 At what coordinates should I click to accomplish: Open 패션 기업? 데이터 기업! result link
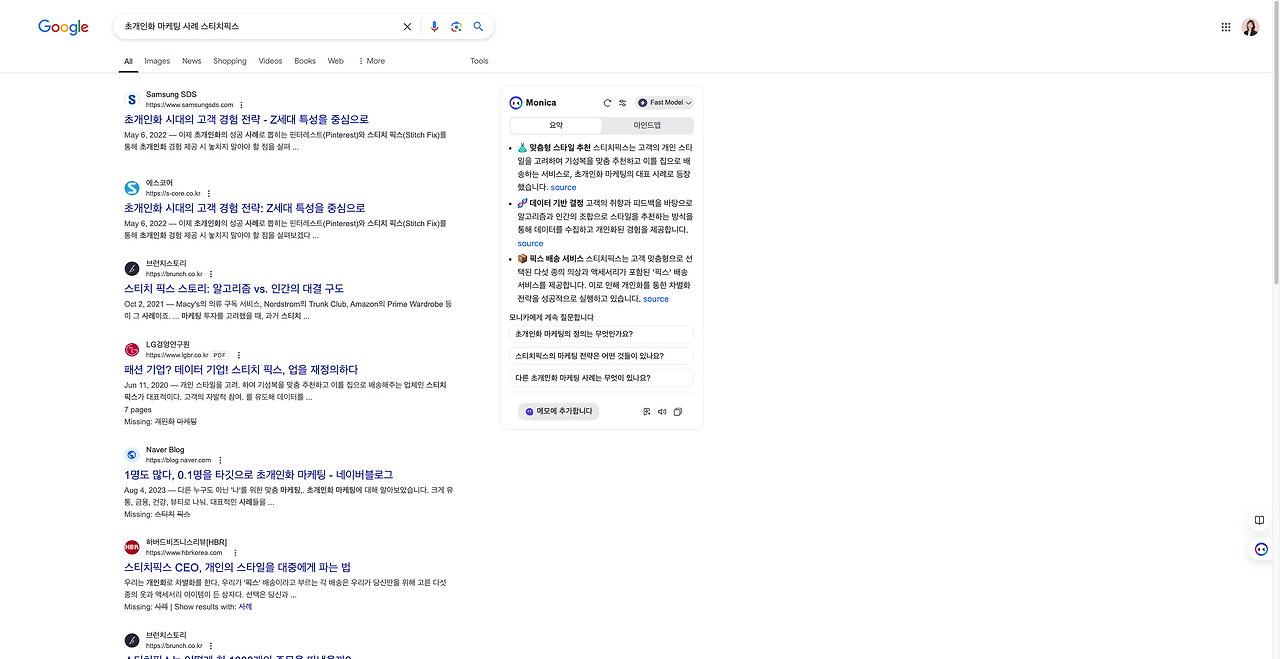click(241, 369)
